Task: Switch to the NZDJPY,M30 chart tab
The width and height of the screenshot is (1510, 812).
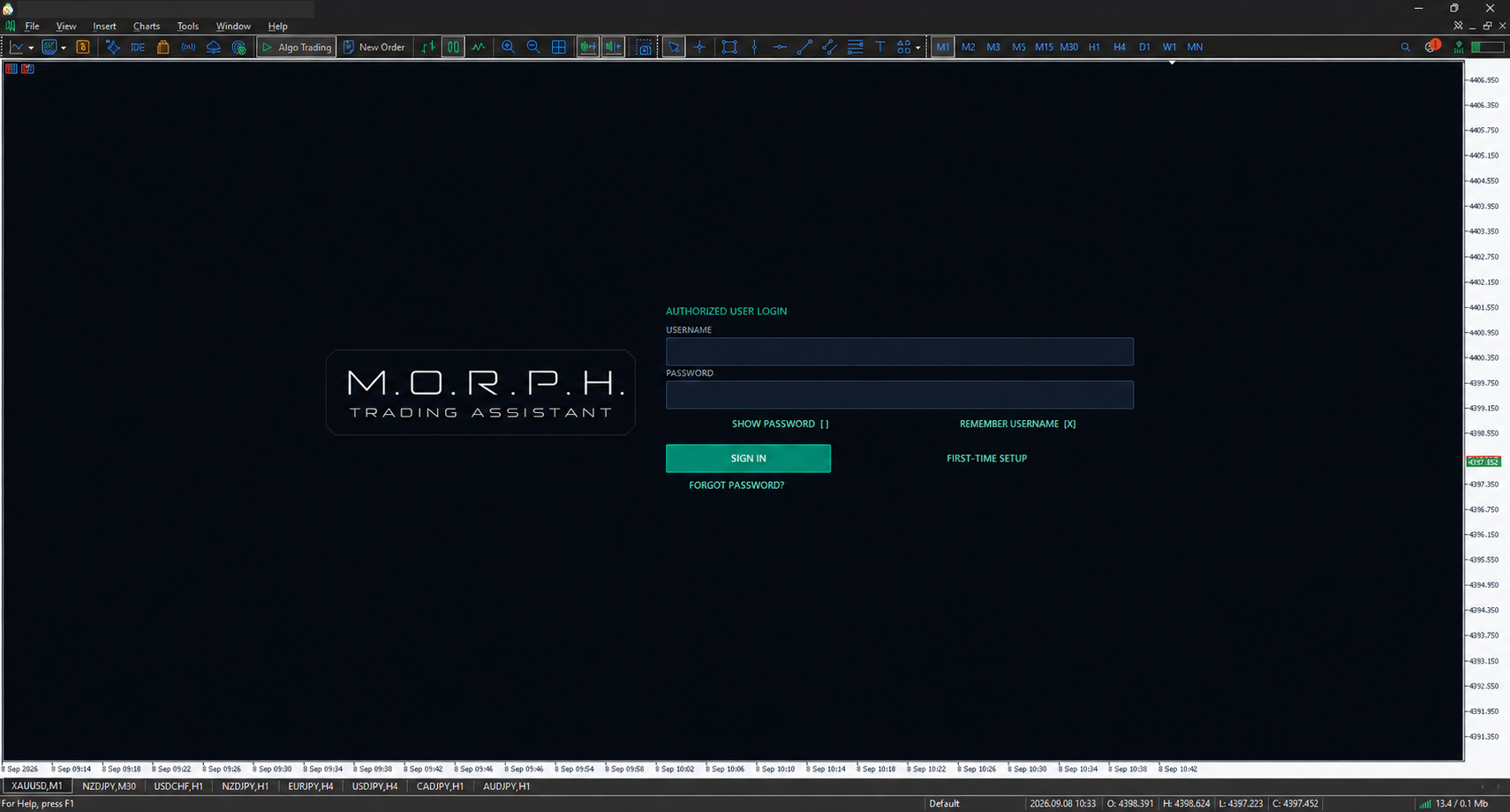Action: click(109, 786)
